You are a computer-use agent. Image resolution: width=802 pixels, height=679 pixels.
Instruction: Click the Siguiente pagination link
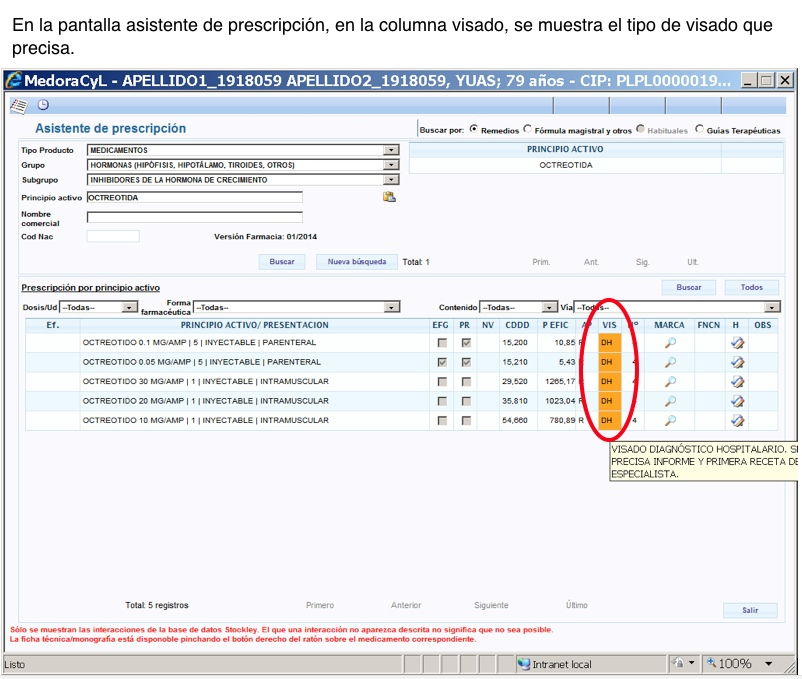[490, 605]
